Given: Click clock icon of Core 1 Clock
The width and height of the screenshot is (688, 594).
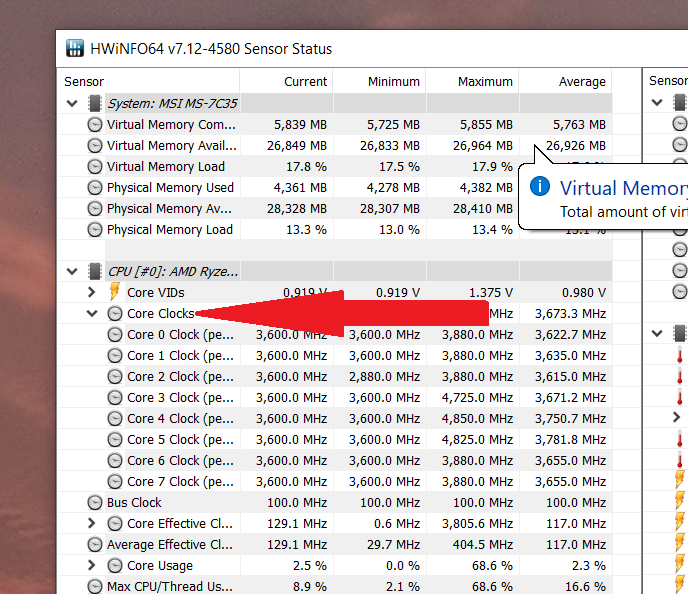Looking at the screenshot, I should click(115, 355).
